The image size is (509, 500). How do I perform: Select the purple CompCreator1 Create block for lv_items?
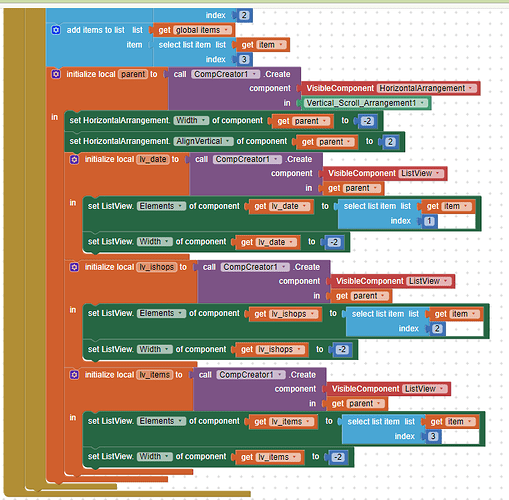[259, 389]
